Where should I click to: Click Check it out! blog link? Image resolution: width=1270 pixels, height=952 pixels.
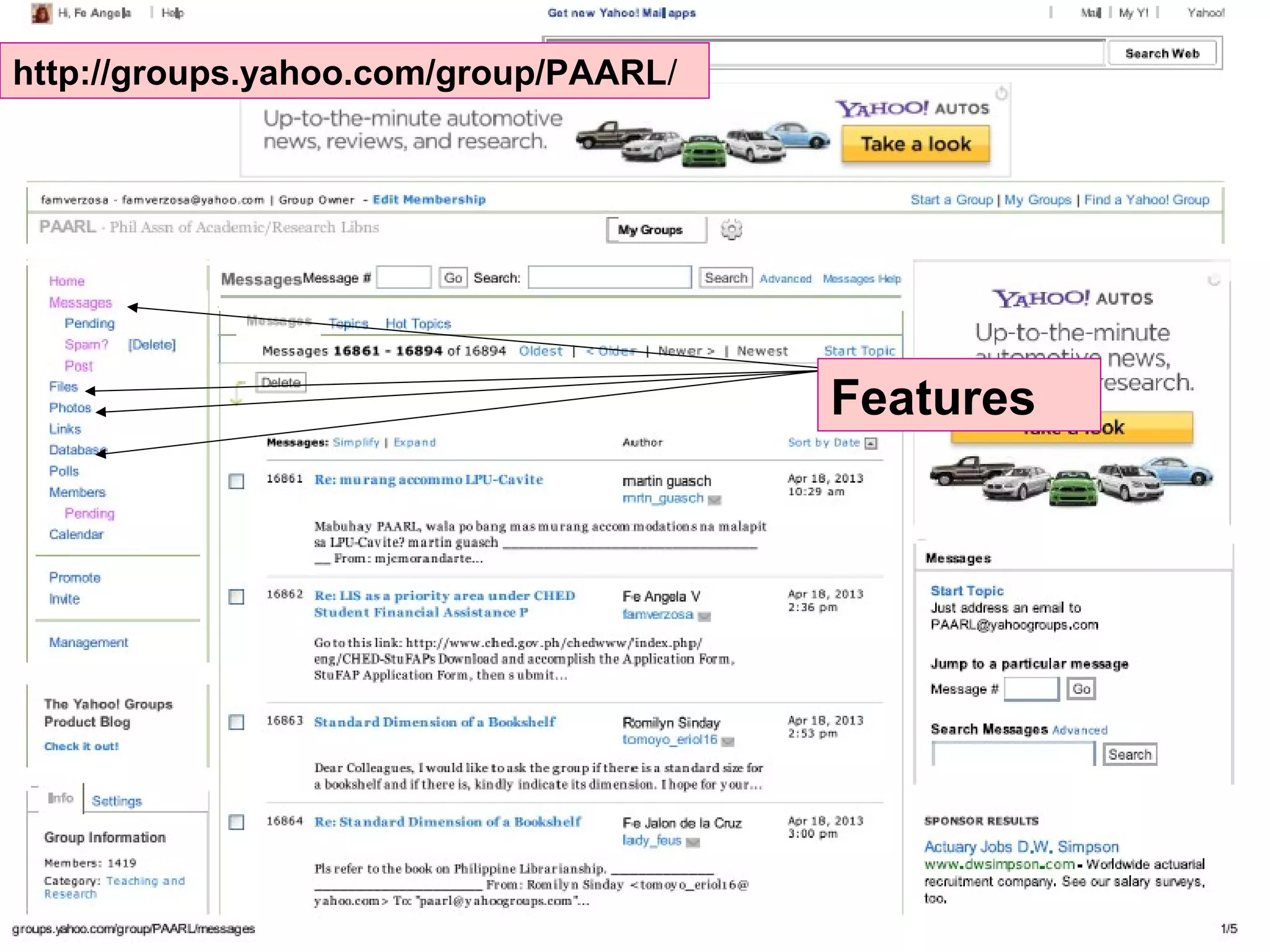coord(81,746)
